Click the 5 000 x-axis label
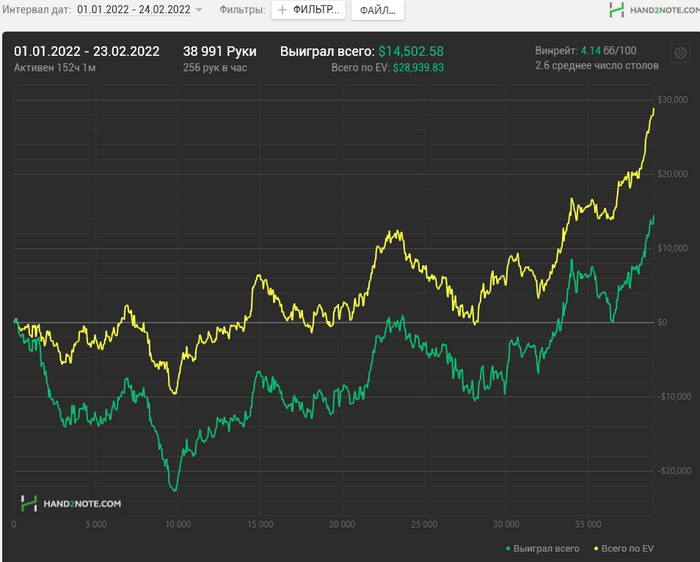 point(96,525)
